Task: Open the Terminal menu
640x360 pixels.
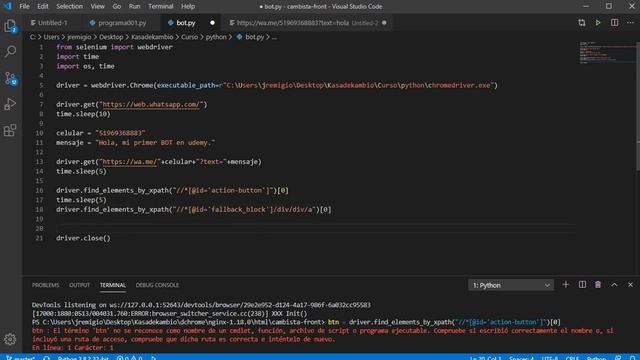Action: click(x=161, y=7)
